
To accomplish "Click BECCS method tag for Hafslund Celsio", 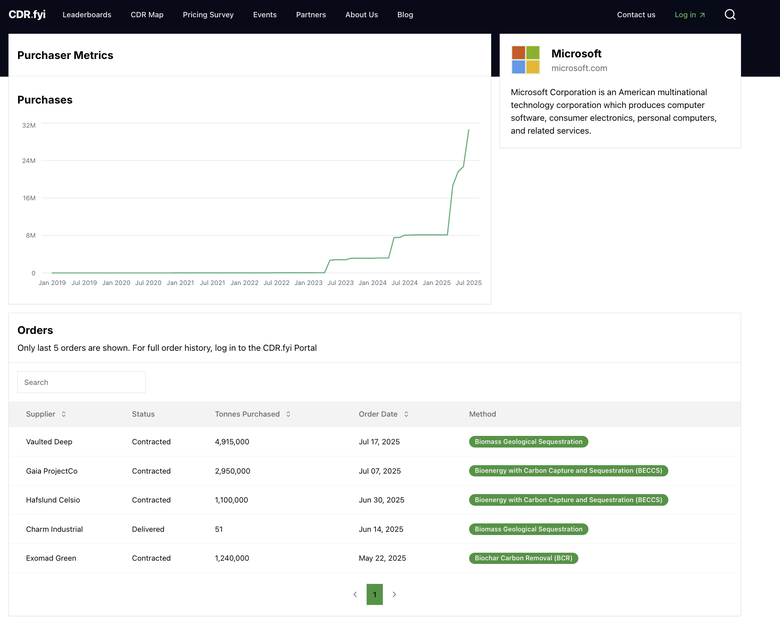I will pos(568,500).
